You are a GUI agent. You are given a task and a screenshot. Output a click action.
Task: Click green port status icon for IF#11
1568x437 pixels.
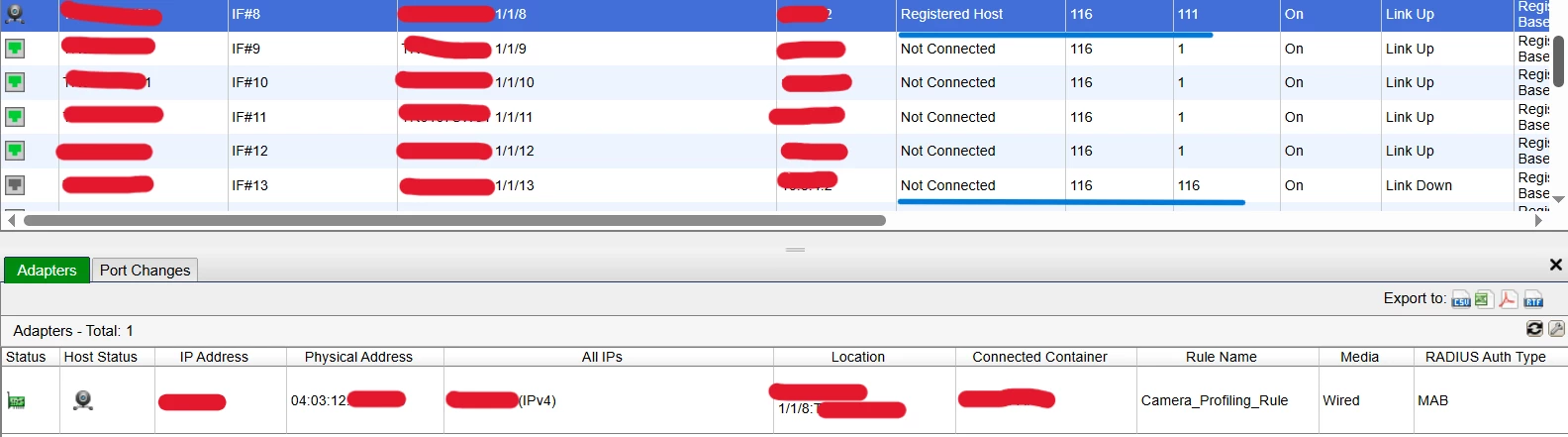15,117
